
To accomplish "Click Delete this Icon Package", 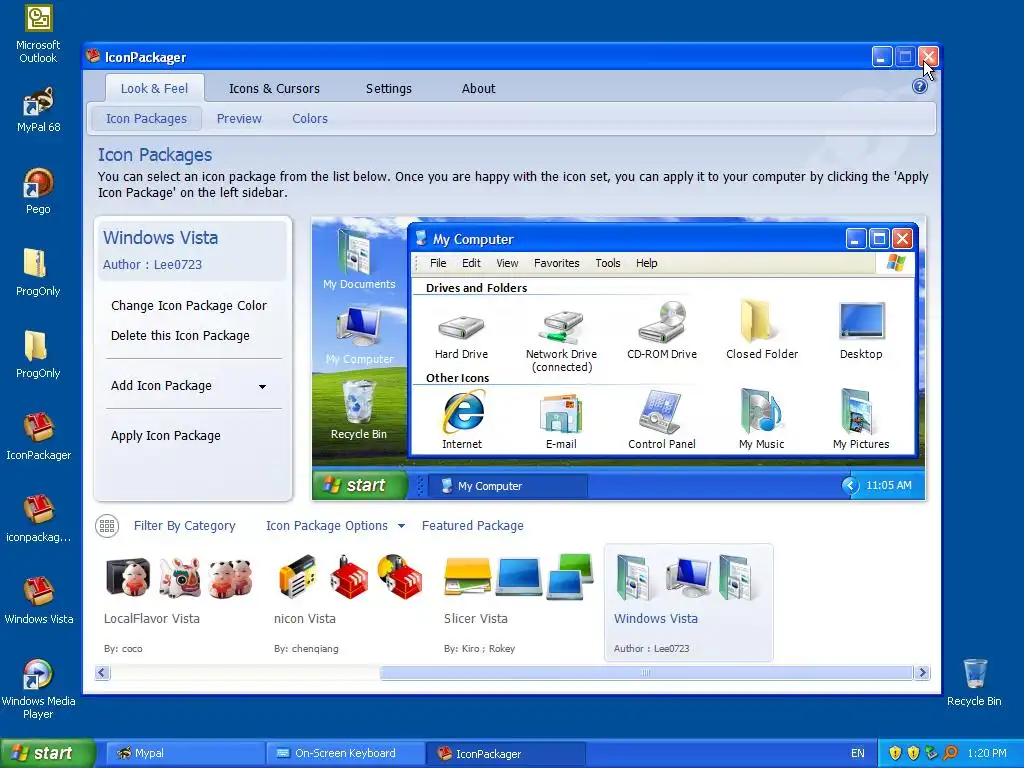I will click(x=180, y=336).
